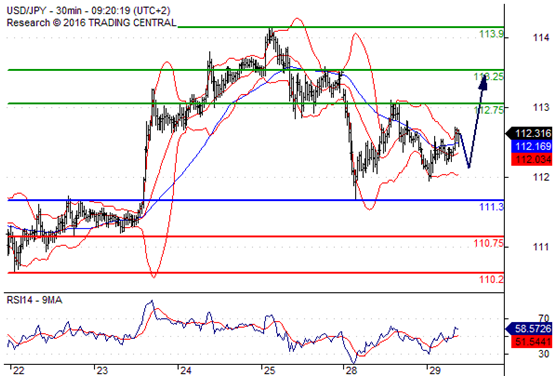The image size is (557, 378).
Task: Select the 113.9 resistance level label
Action: coord(491,34)
